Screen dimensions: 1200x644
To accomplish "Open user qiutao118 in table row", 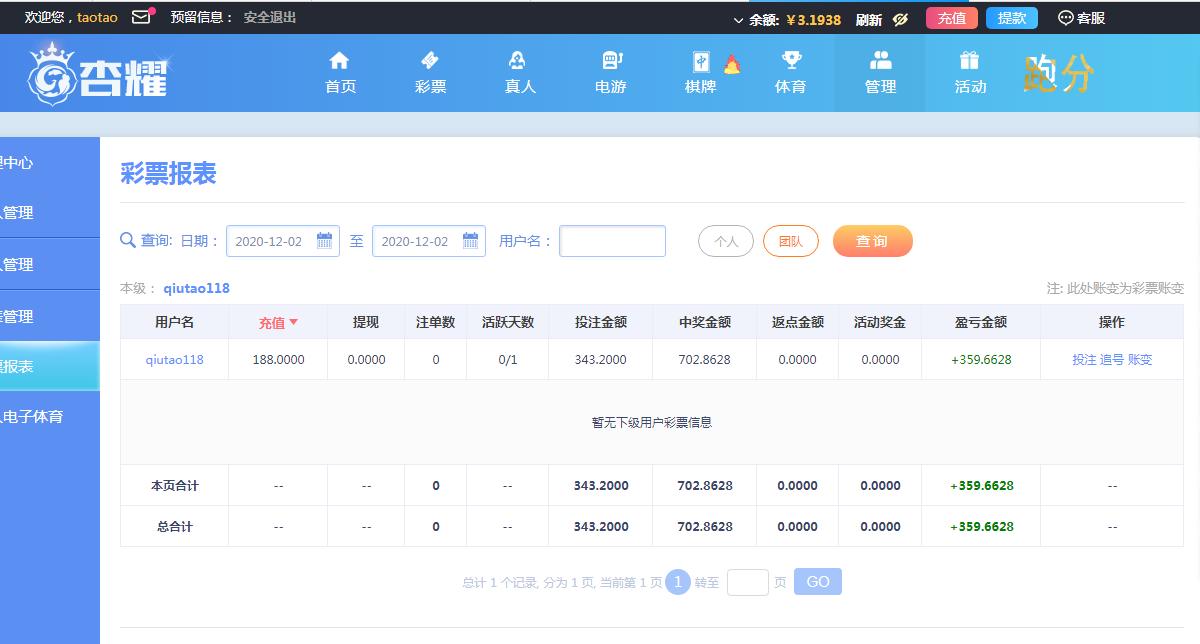I will pos(174,359).
